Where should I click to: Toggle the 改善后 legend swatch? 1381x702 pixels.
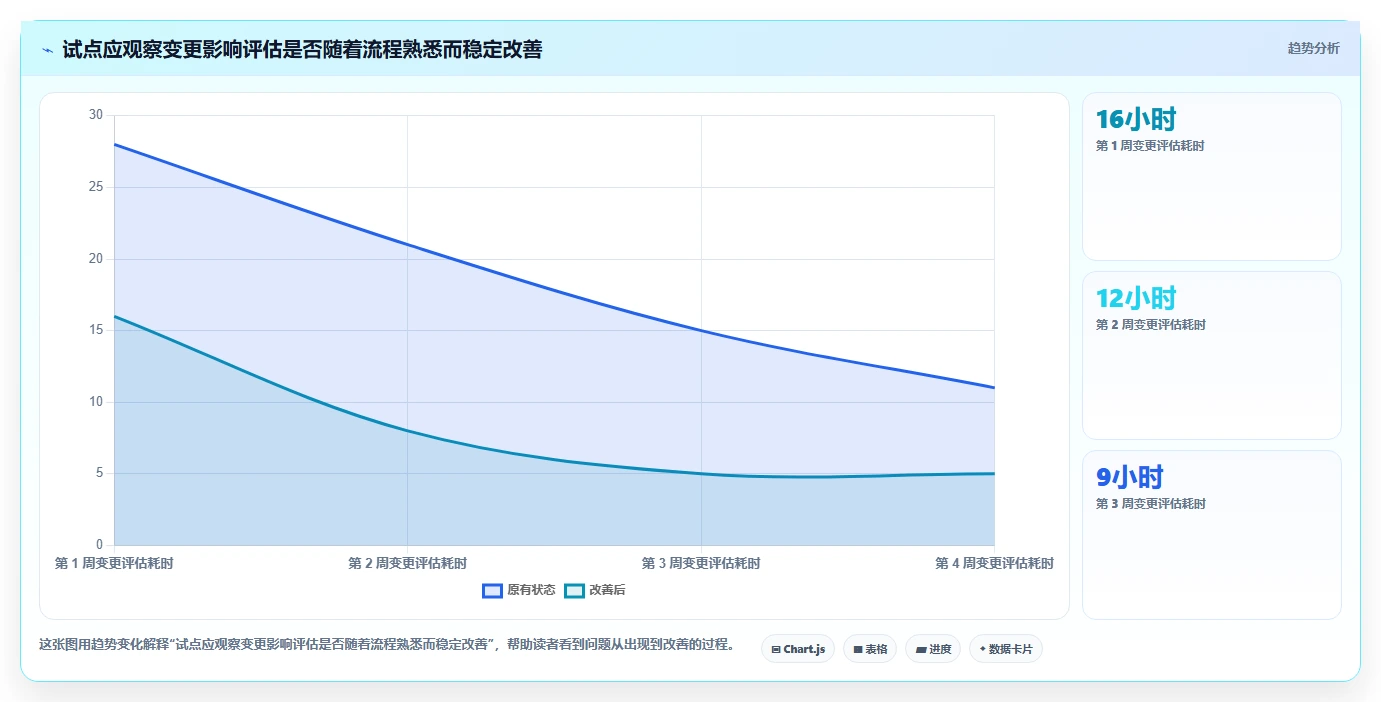coord(574,591)
